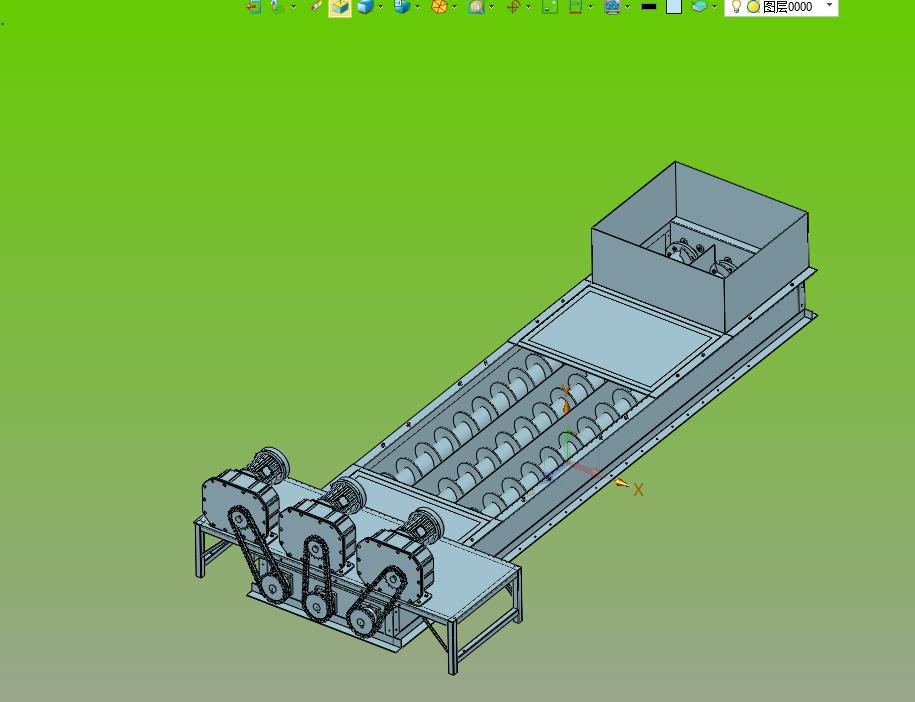Click the dimension bracket icon

(575, 6)
